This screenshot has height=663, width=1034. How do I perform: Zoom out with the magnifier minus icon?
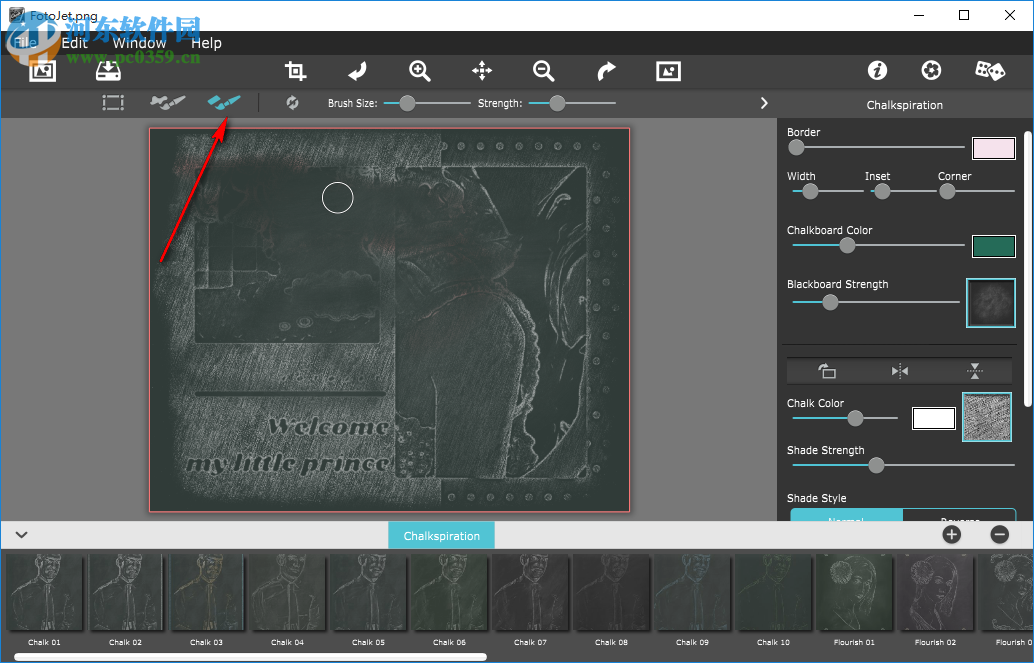(x=543, y=71)
